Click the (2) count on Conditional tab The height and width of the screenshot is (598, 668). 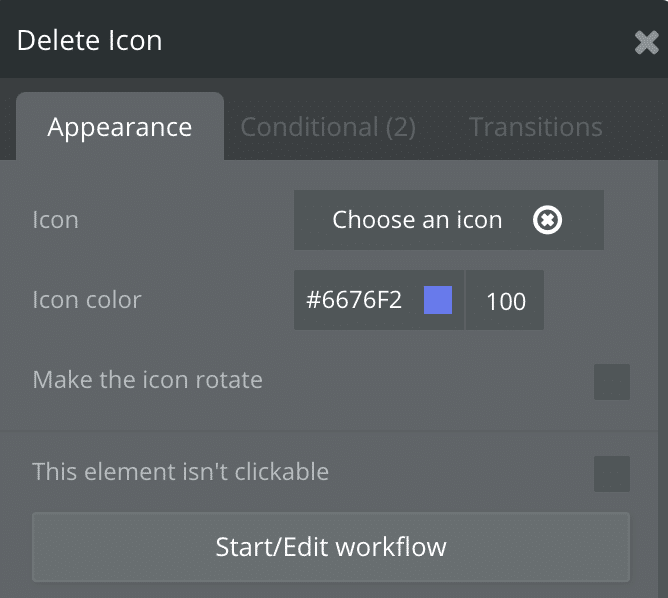400,128
